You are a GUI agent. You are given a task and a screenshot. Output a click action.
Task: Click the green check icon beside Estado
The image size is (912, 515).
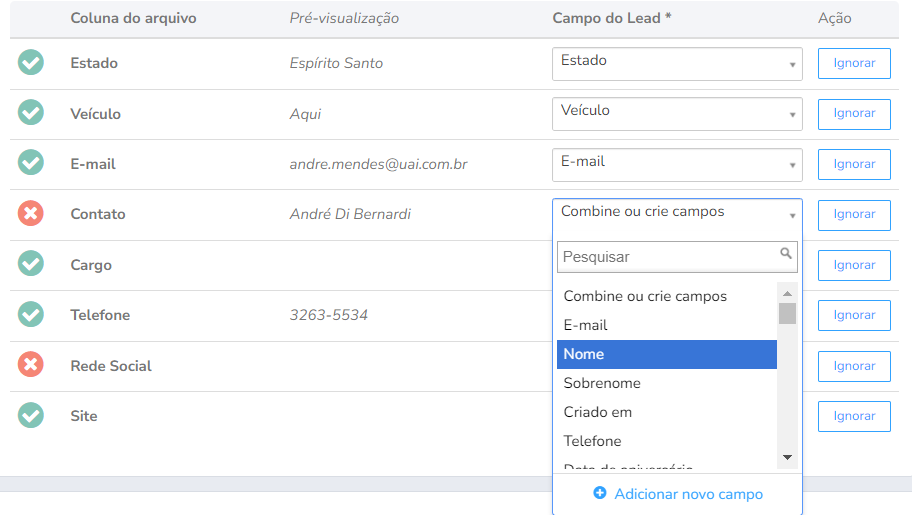[31, 63]
